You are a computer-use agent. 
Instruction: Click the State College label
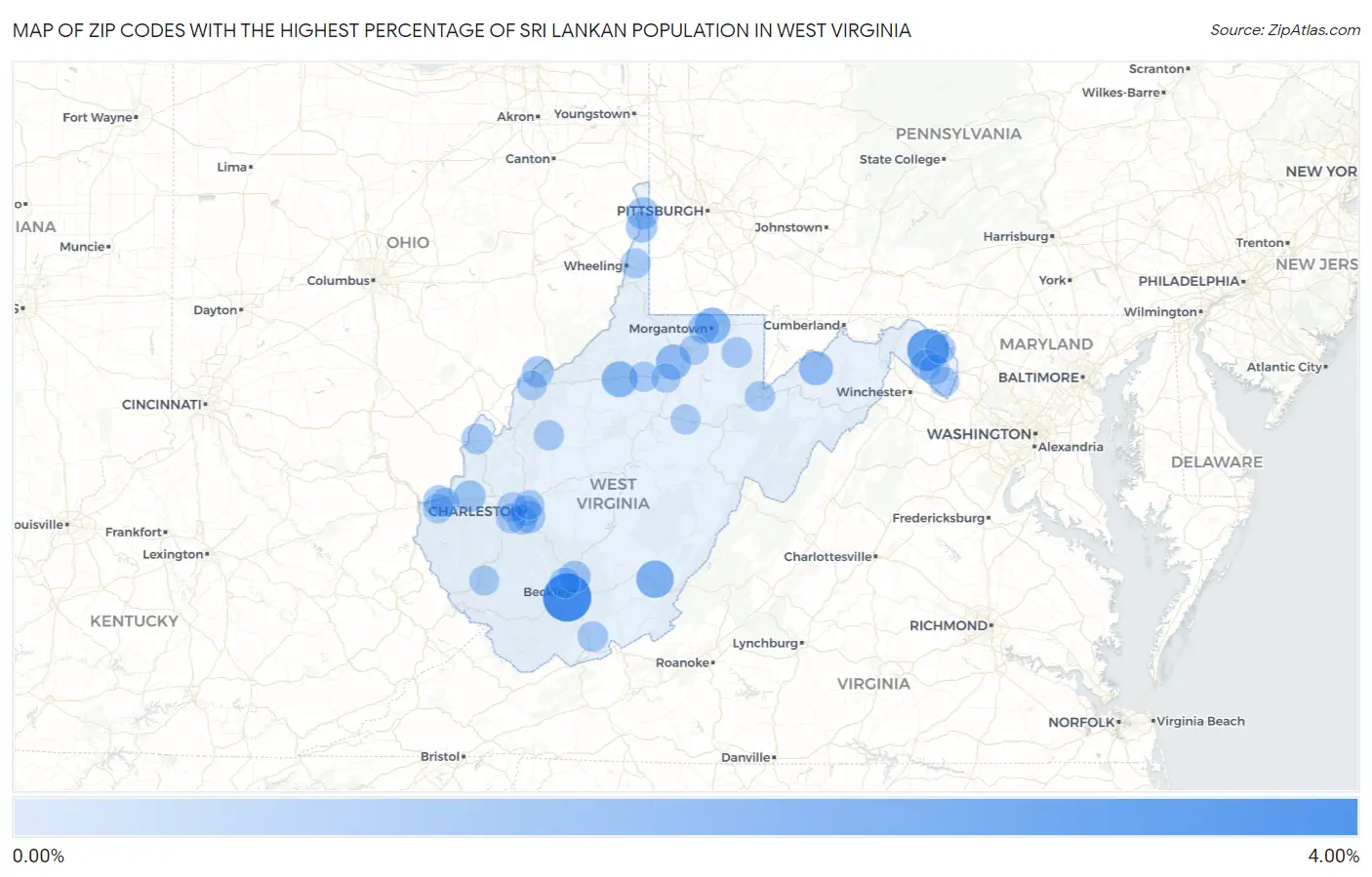[x=900, y=160]
